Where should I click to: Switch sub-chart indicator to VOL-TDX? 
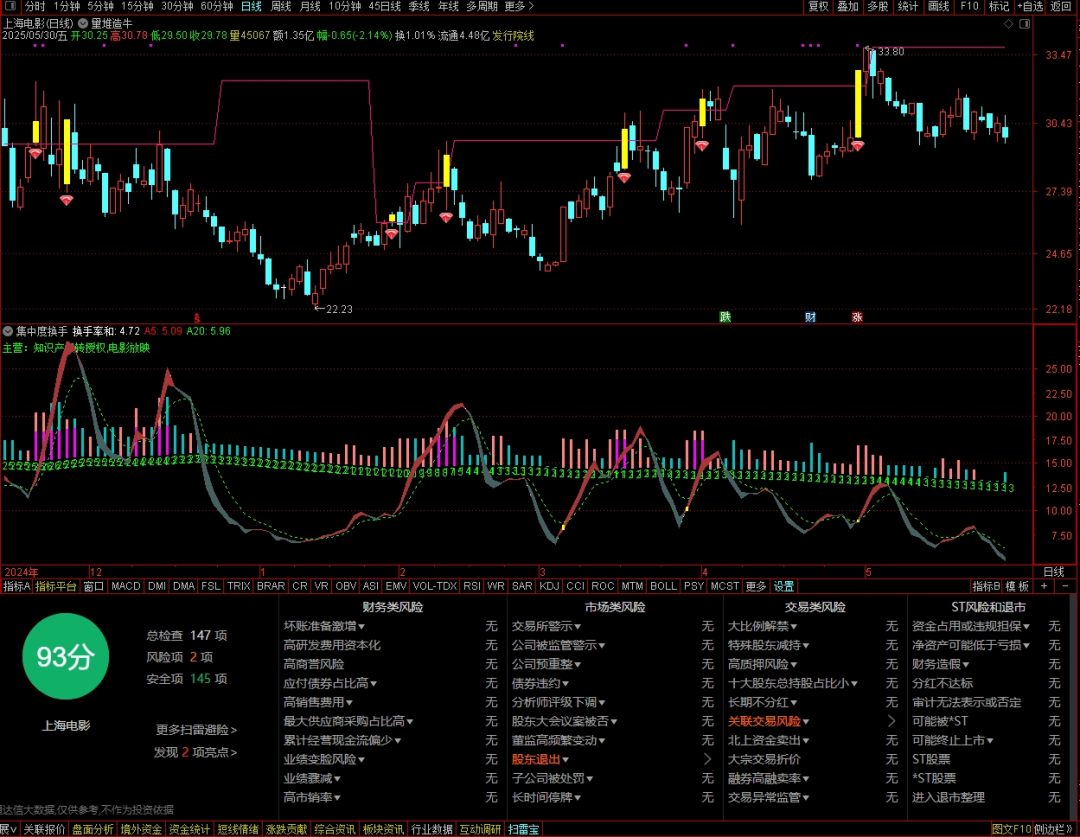(435, 586)
